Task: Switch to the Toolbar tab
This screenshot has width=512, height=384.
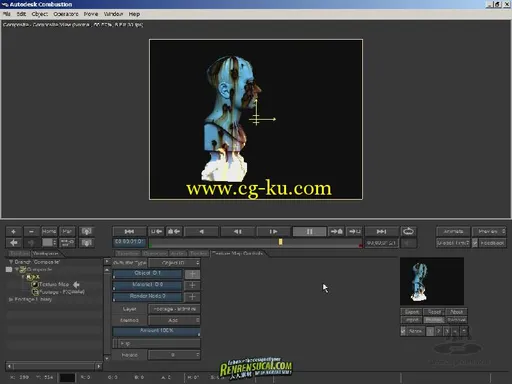Action: pyautogui.click(x=19, y=254)
